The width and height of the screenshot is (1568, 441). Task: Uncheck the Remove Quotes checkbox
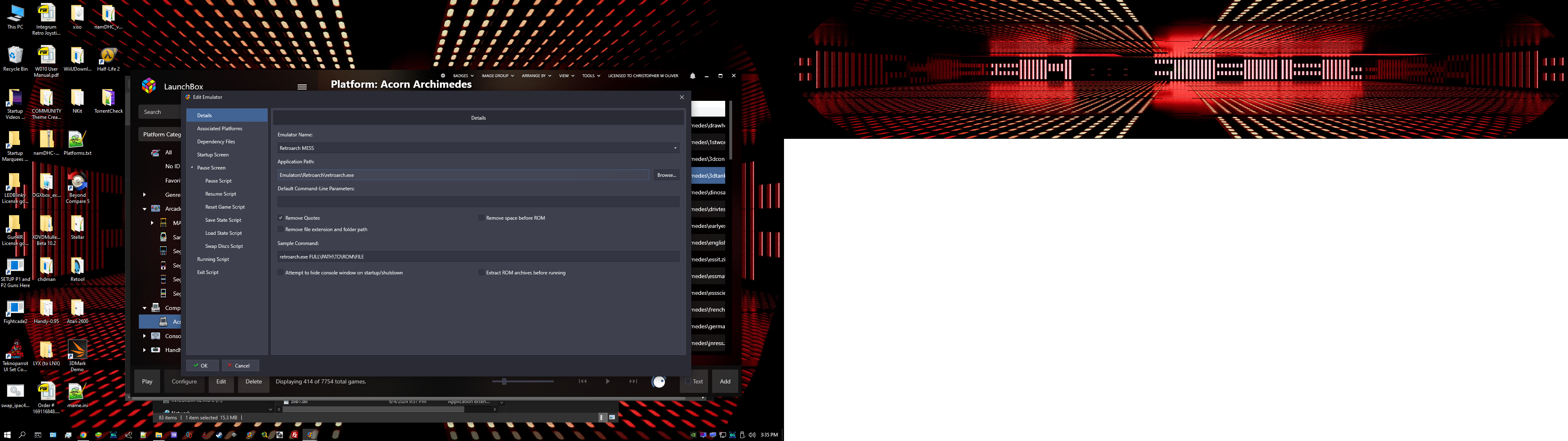[x=281, y=218]
